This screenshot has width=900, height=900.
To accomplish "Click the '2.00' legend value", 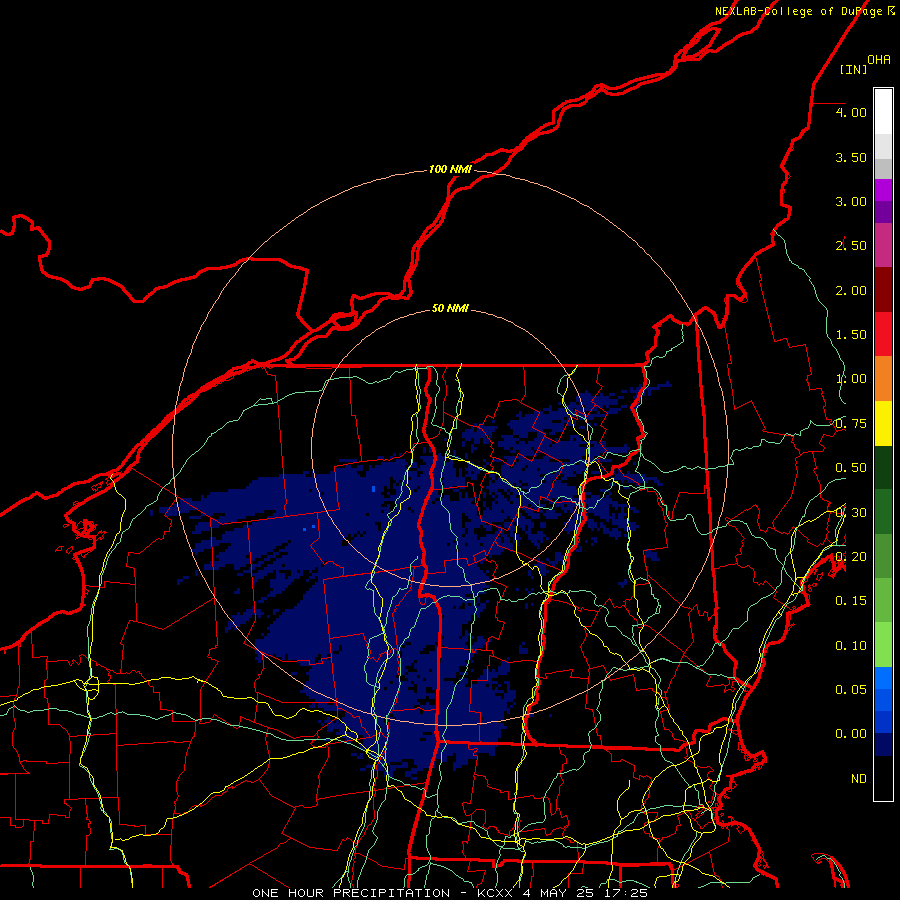I will tap(851, 290).
